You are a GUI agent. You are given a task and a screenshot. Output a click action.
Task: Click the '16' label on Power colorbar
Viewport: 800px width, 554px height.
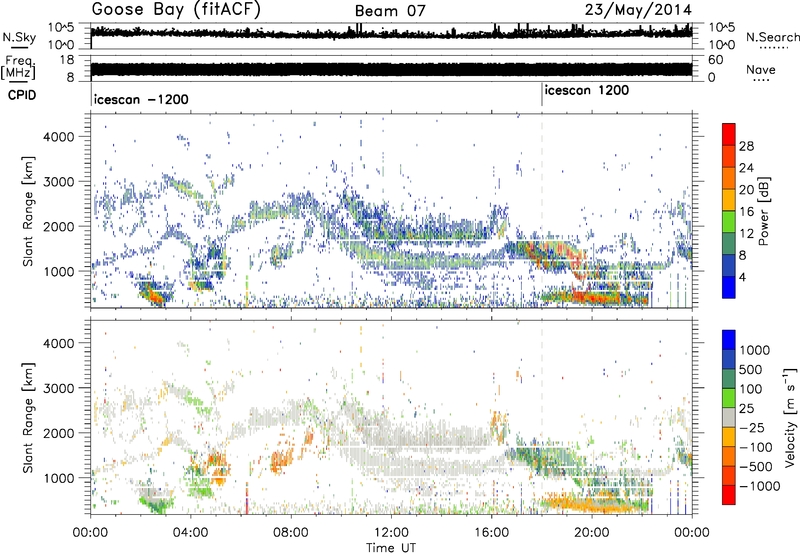click(746, 212)
